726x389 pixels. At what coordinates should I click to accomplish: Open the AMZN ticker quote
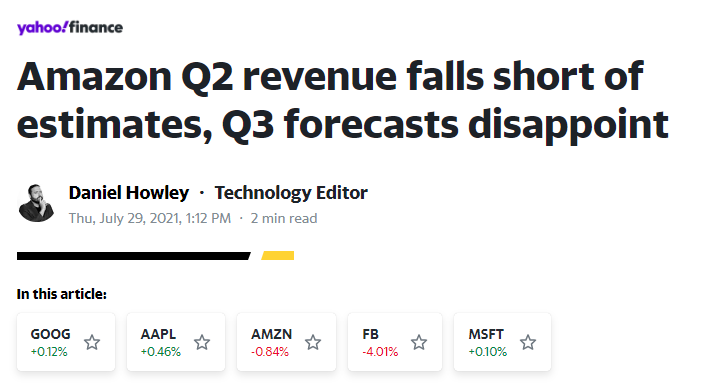coord(272,334)
